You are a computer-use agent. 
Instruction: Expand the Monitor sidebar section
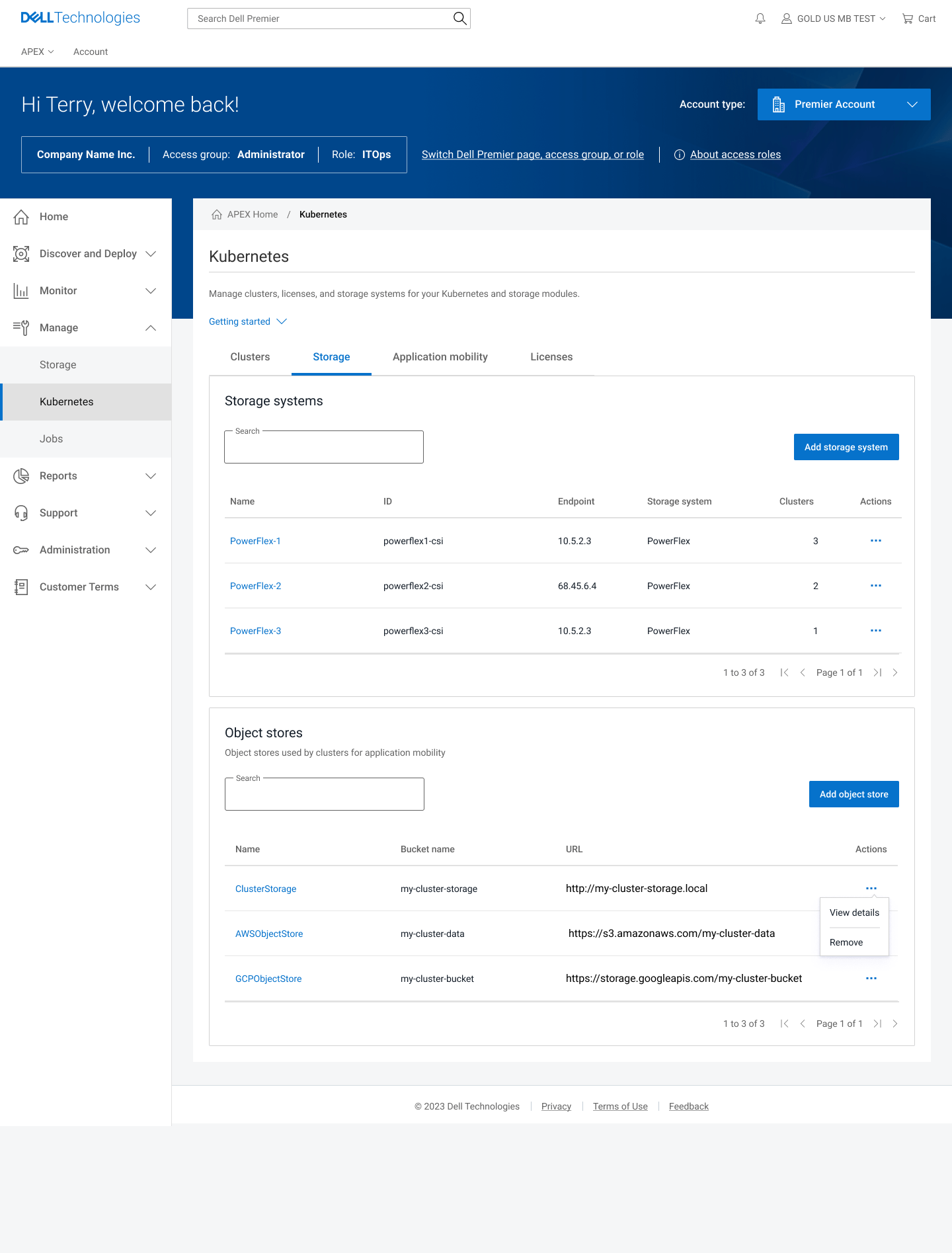(151, 291)
